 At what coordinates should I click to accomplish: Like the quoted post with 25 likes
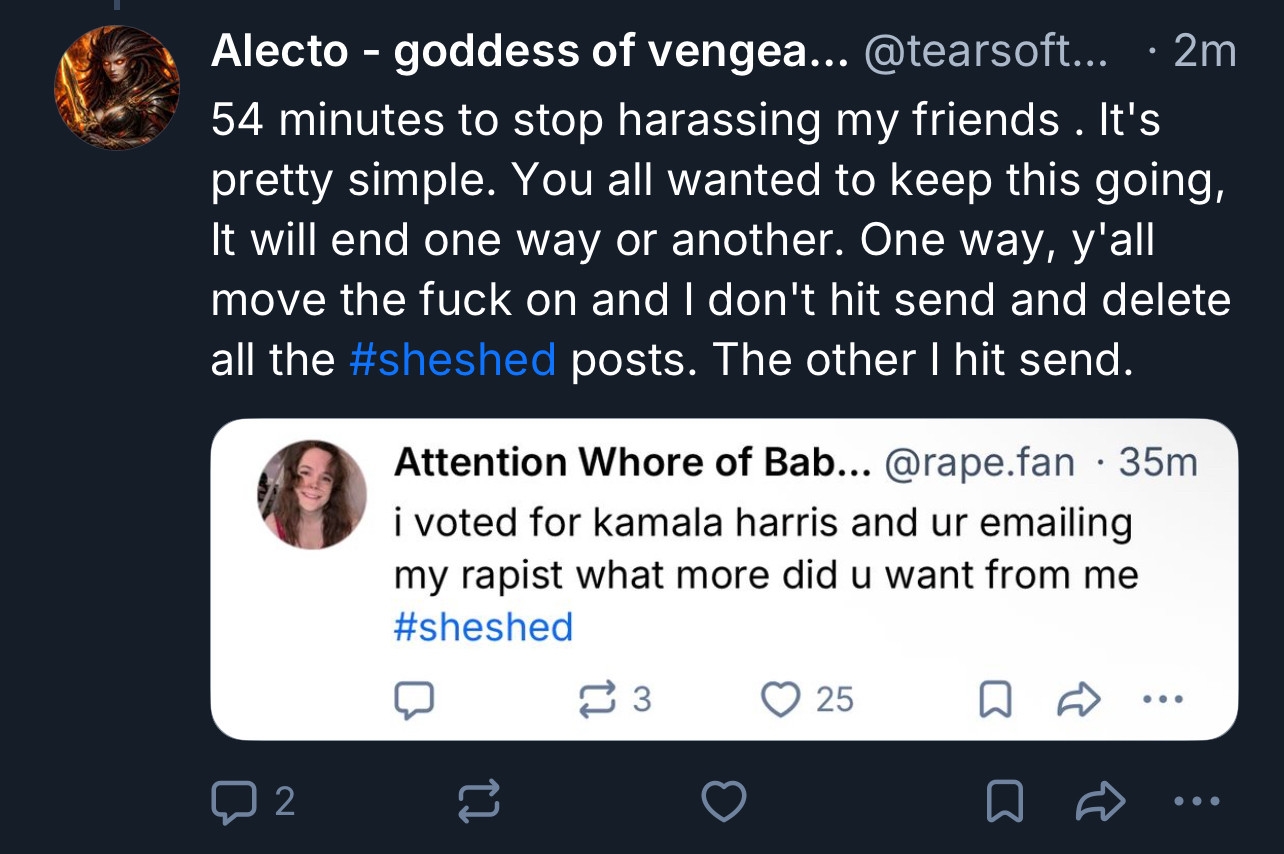[781, 700]
